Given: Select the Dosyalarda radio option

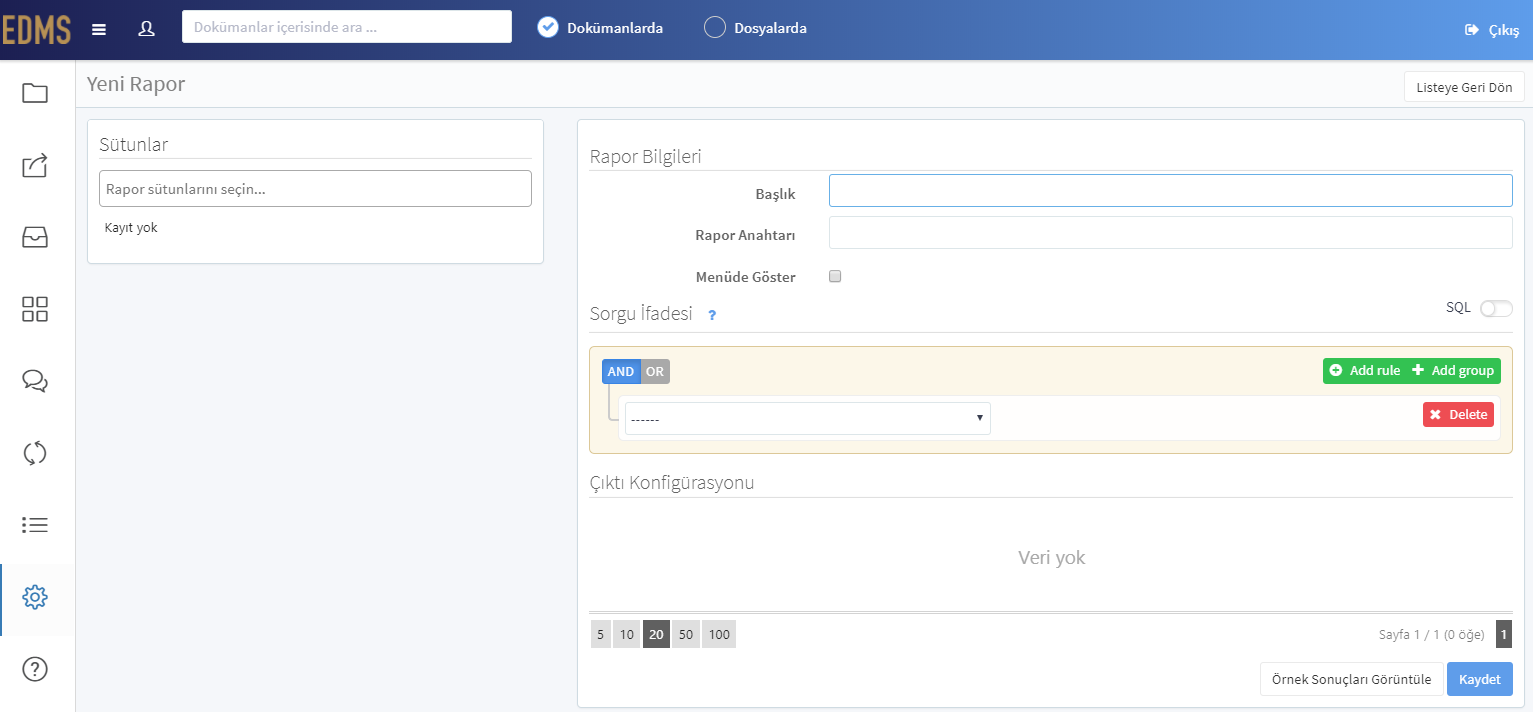Looking at the screenshot, I should click(x=715, y=28).
